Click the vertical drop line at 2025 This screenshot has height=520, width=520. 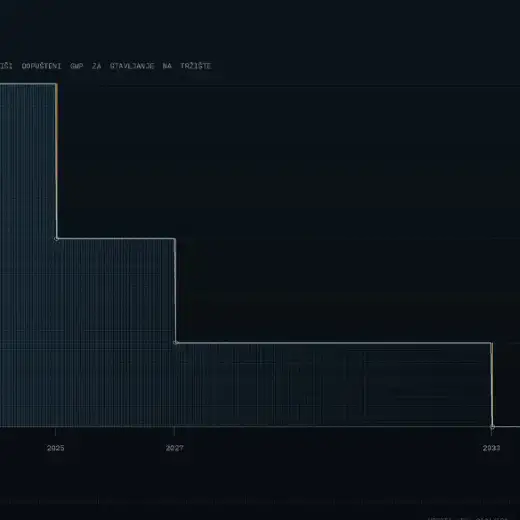56,161
